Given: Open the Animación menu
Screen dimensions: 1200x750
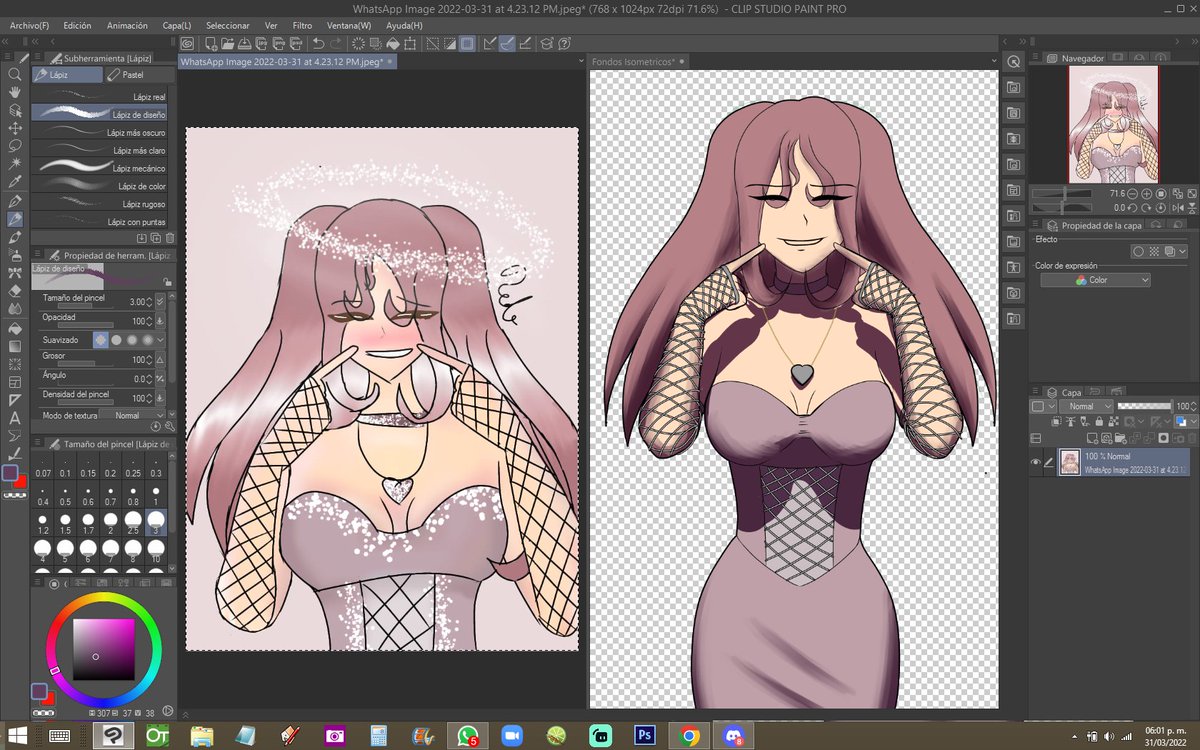Looking at the screenshot, I should click(128, 25).
